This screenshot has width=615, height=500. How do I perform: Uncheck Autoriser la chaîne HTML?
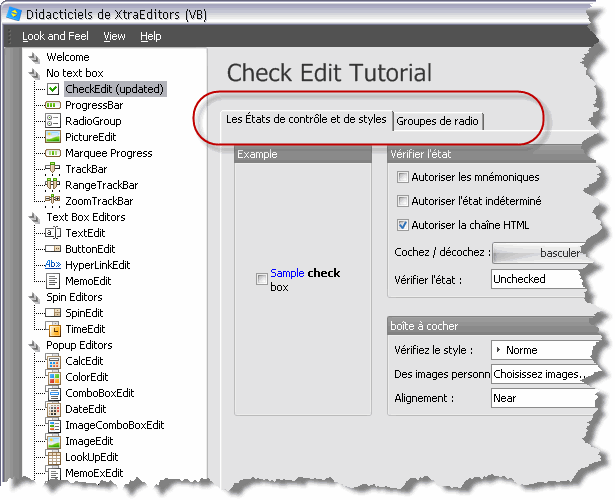click(x=403, y=225)
